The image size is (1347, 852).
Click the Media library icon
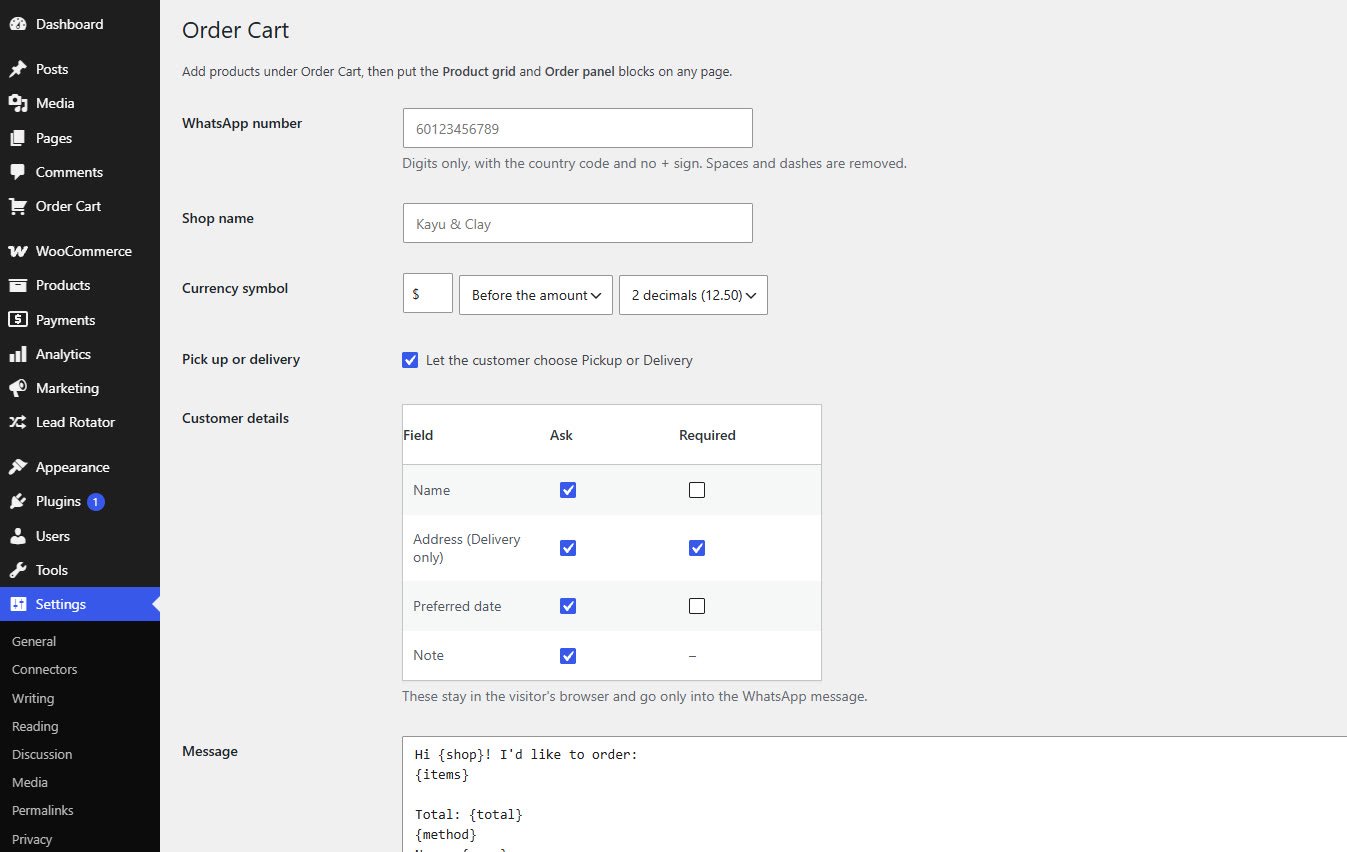click(x=18, y=103)
